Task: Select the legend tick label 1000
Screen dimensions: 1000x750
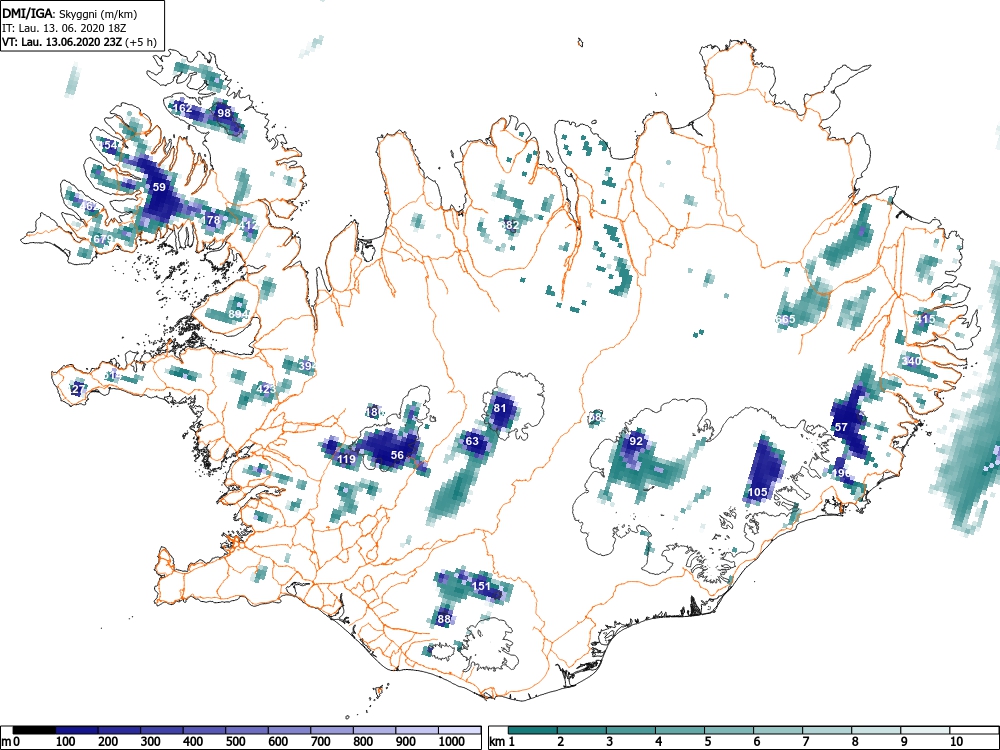Action: pos(452,742)
